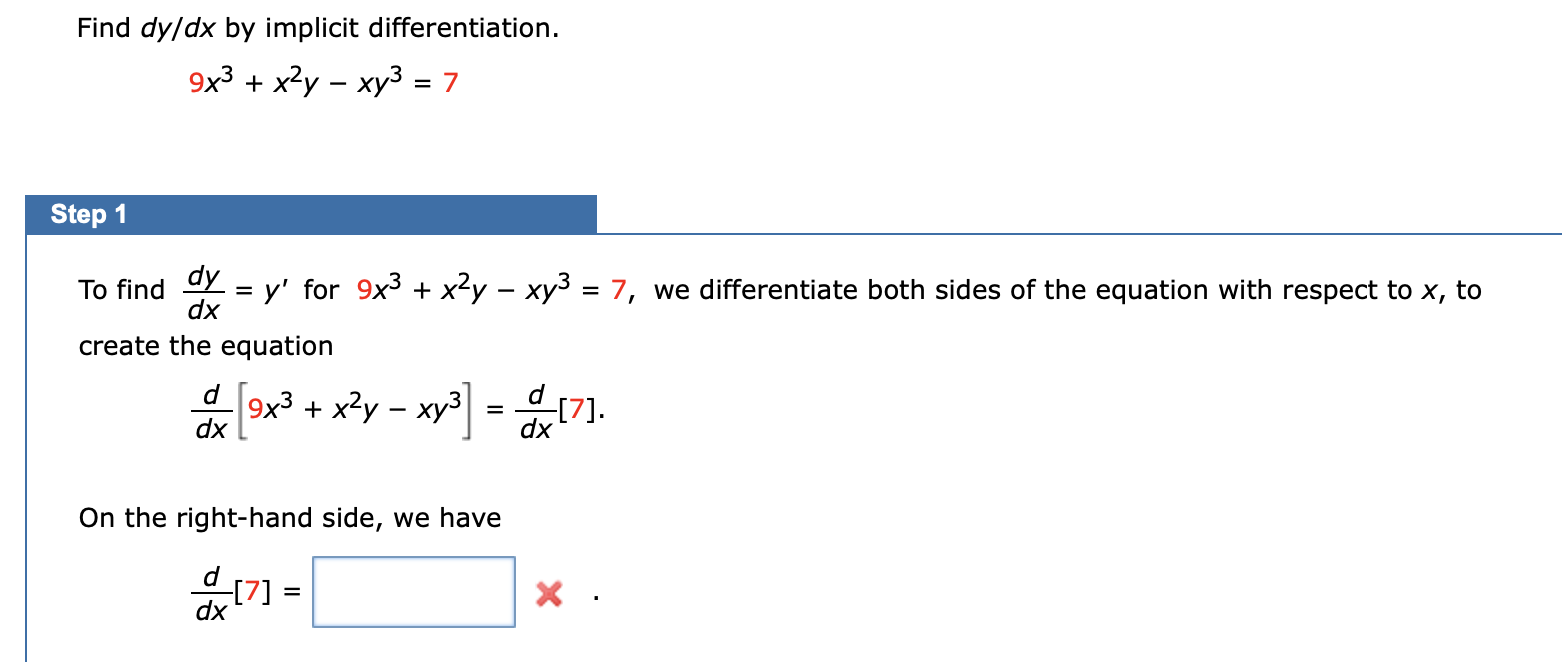The width and height of the screenshot is (1562, 662).
Task: Click the y' symbol in Step 1
Action: (x=276, y=291)
